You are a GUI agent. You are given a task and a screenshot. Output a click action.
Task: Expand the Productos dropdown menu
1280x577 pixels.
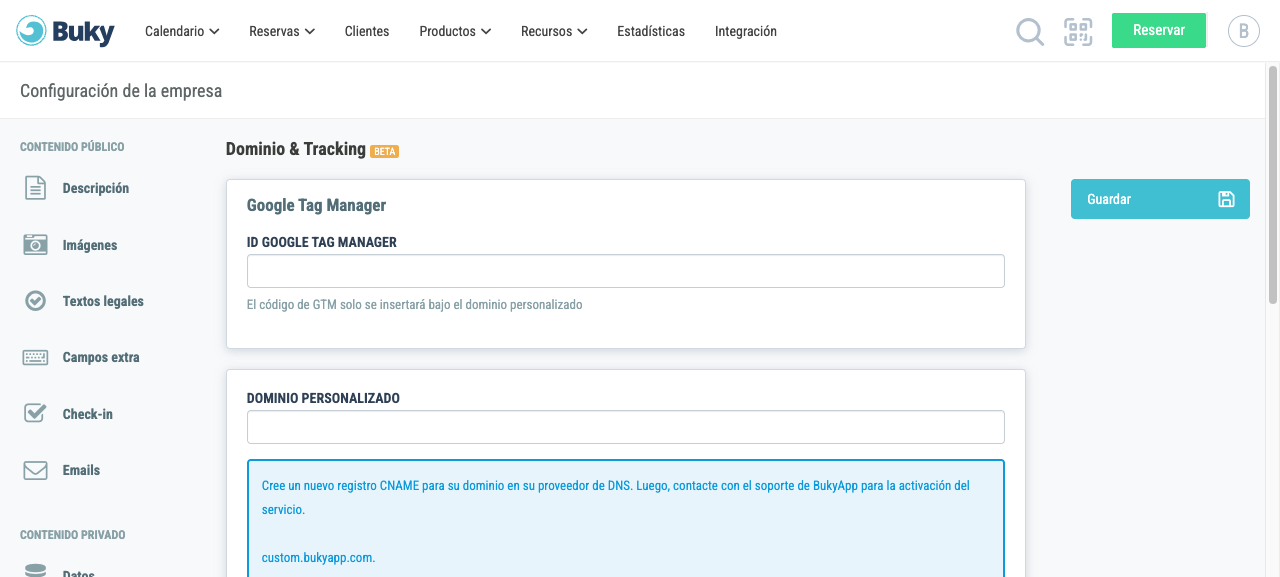[x=455, y=32]
